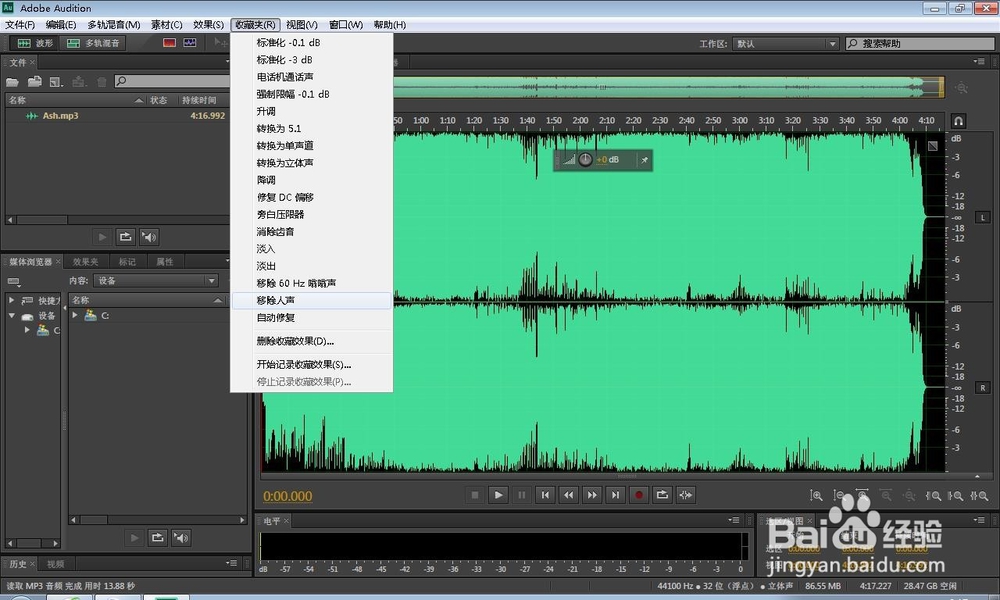Screen dimensions: 1000x600
Task: Click the 2:00 mark on timeline ruler
Action: click(580, 121)
